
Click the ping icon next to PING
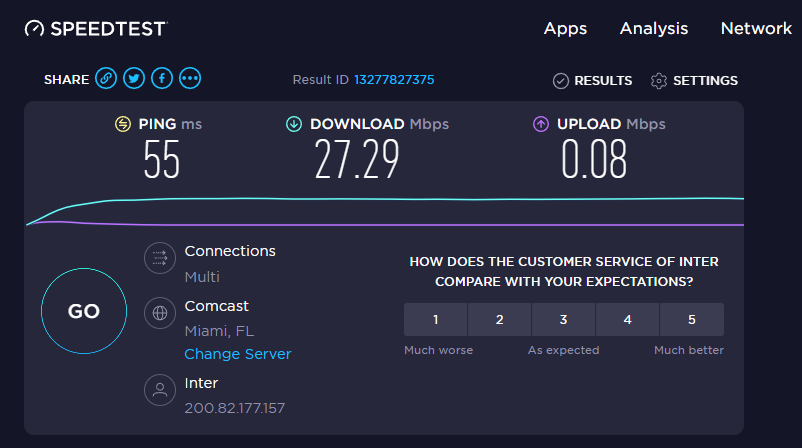pyautogui.click(x=123, y=124)
